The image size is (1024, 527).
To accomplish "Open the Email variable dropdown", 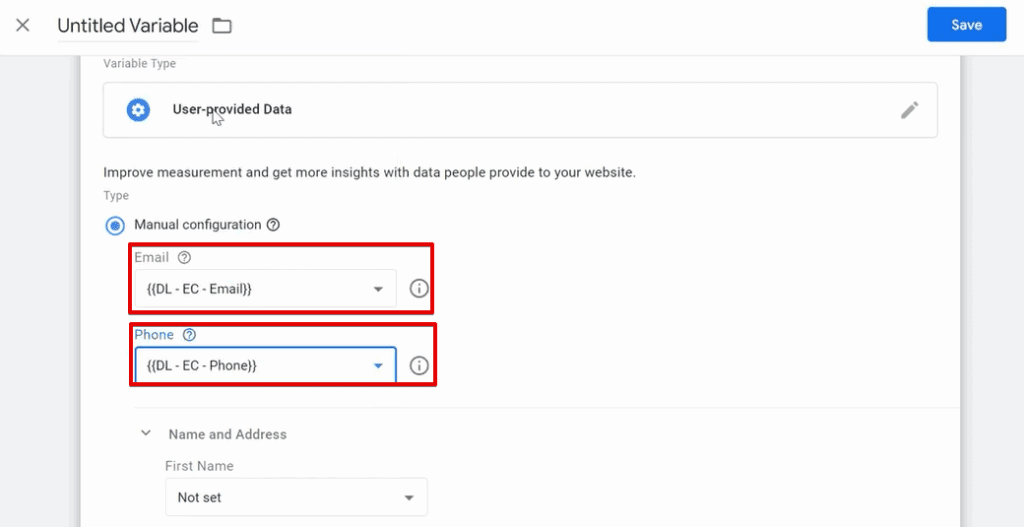I will tap(265, 289).
